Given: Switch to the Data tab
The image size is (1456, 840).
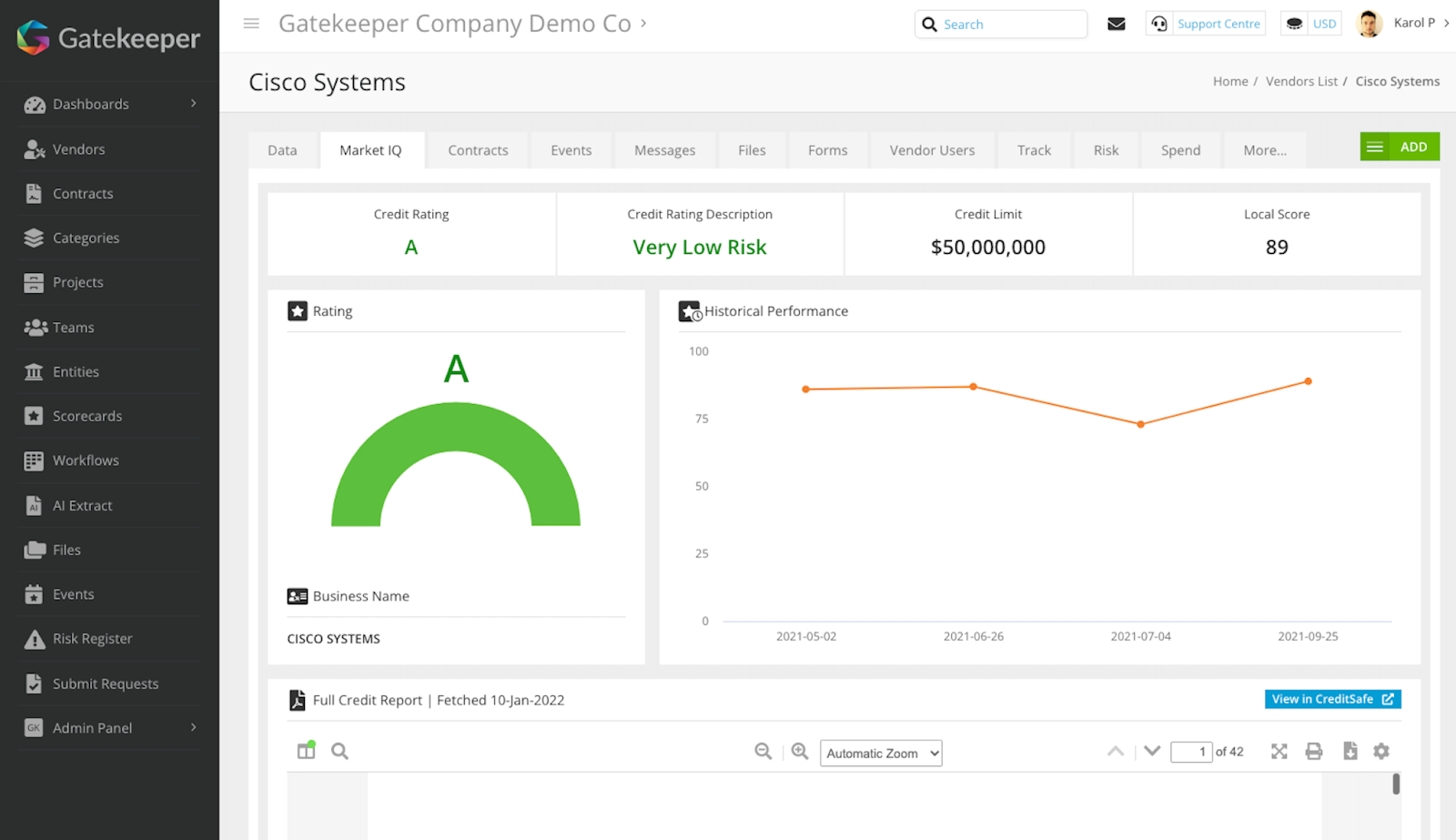Looking at the screenshot, I should pyautogui.click(x=282, y=150).
